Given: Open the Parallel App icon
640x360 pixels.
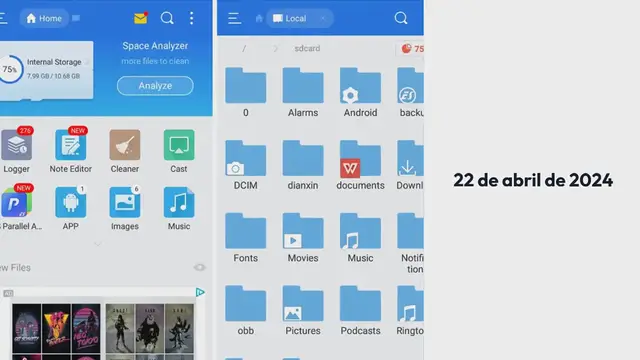Looking at the screenshot, I should click(16, 203).
